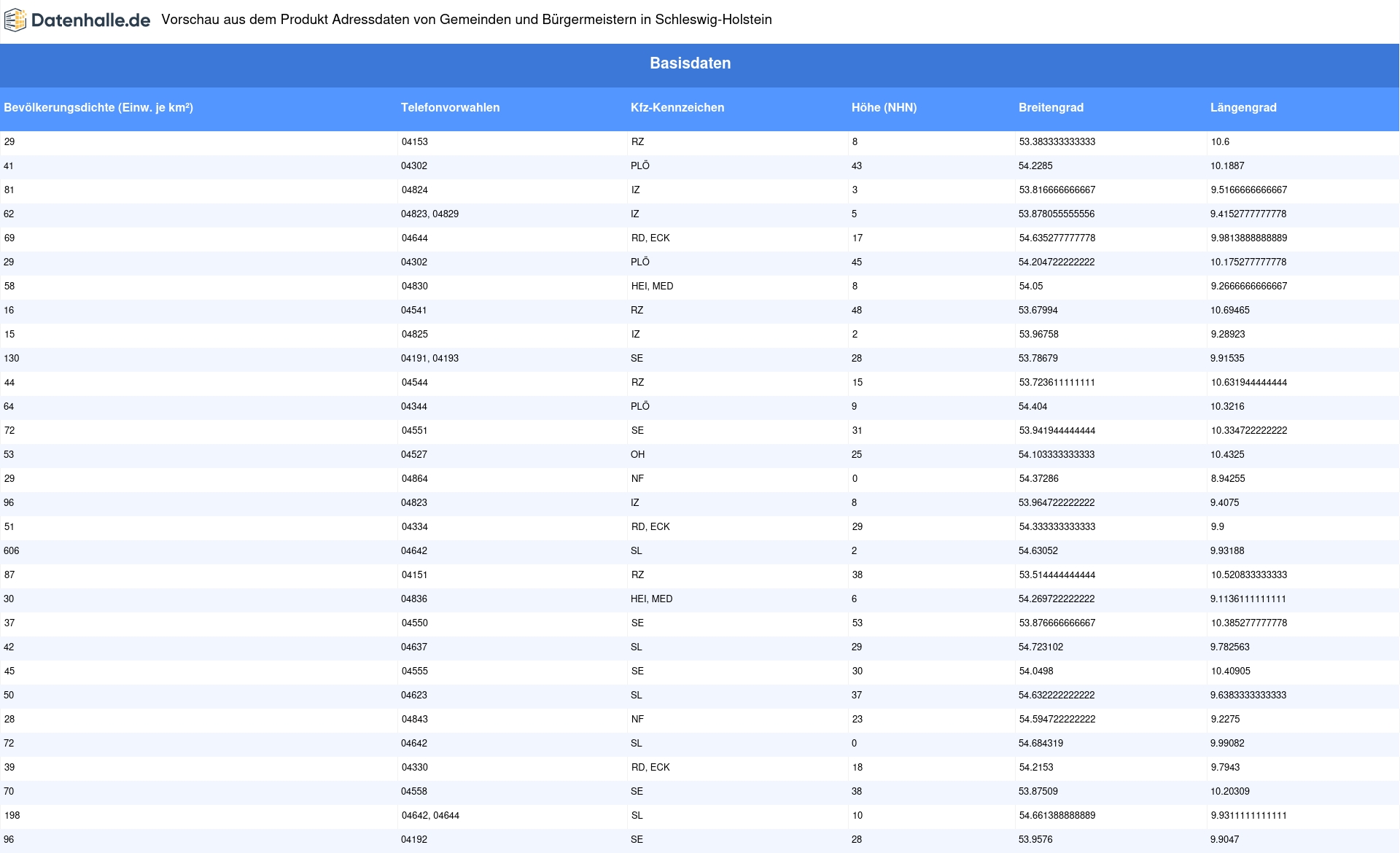Click longitude cell 10.1887
Screen dimensions: 1400x853
[1227, 166]
